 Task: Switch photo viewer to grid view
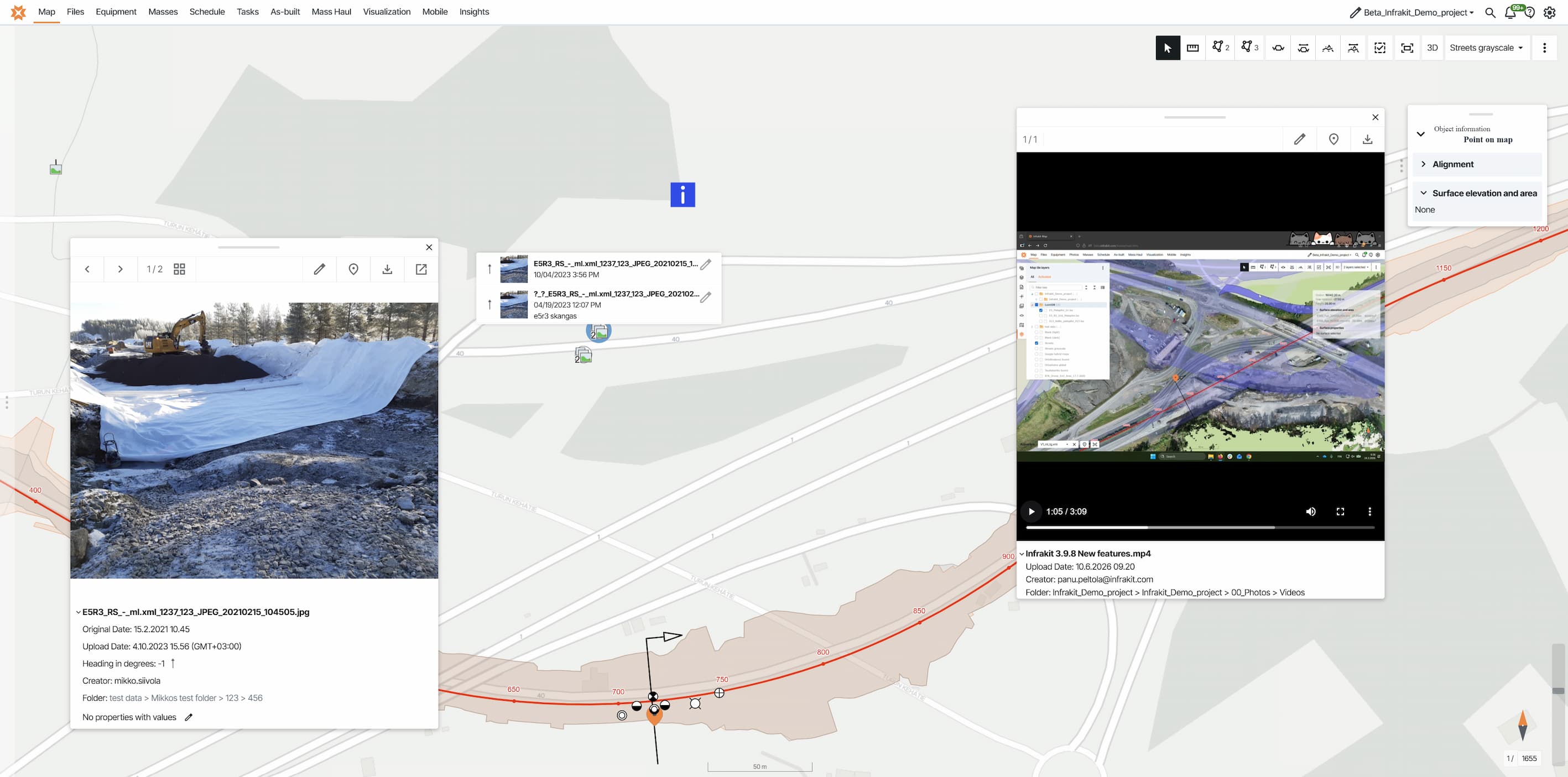[x=179, y=269]
